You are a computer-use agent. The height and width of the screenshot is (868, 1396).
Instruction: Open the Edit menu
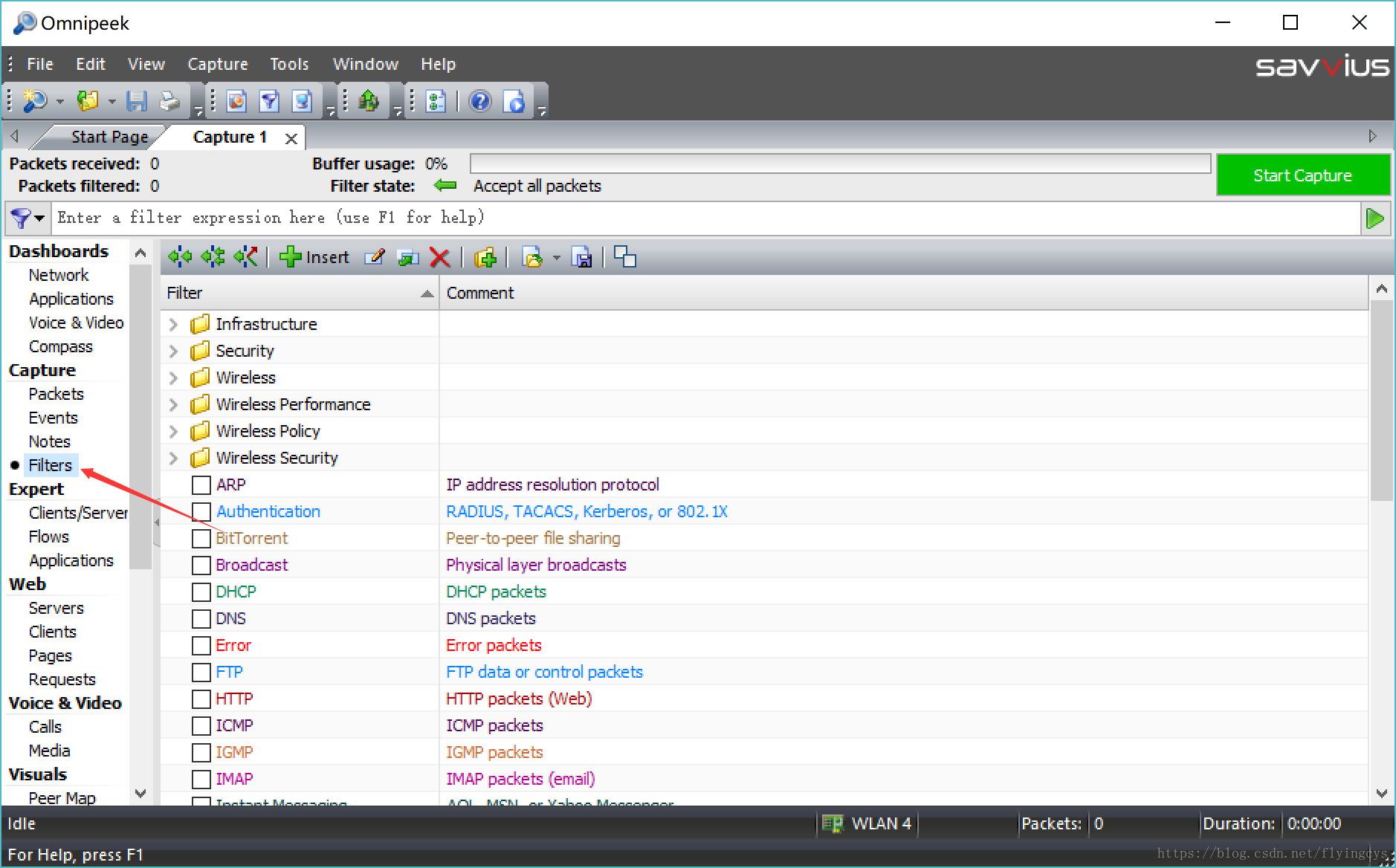91,64
